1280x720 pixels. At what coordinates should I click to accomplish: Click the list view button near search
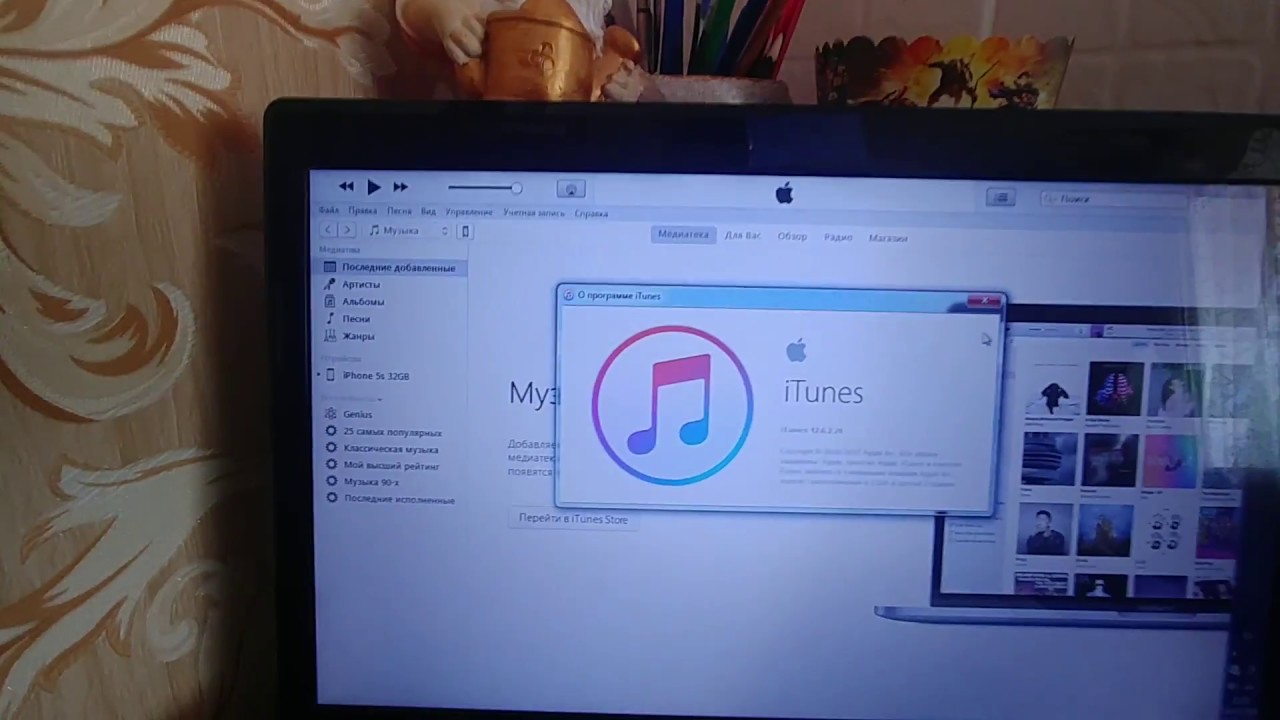click(x=1001, y=198)
